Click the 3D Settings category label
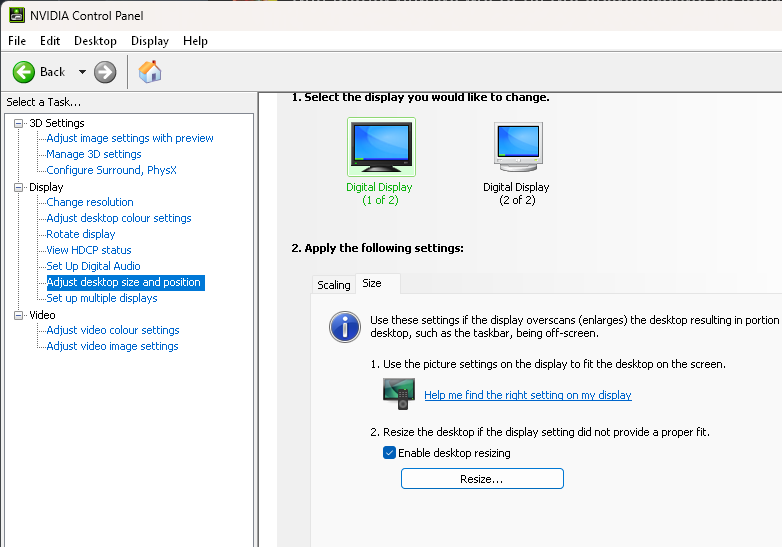The height and width of the screenshot is (547, 782). coord(57,123)
